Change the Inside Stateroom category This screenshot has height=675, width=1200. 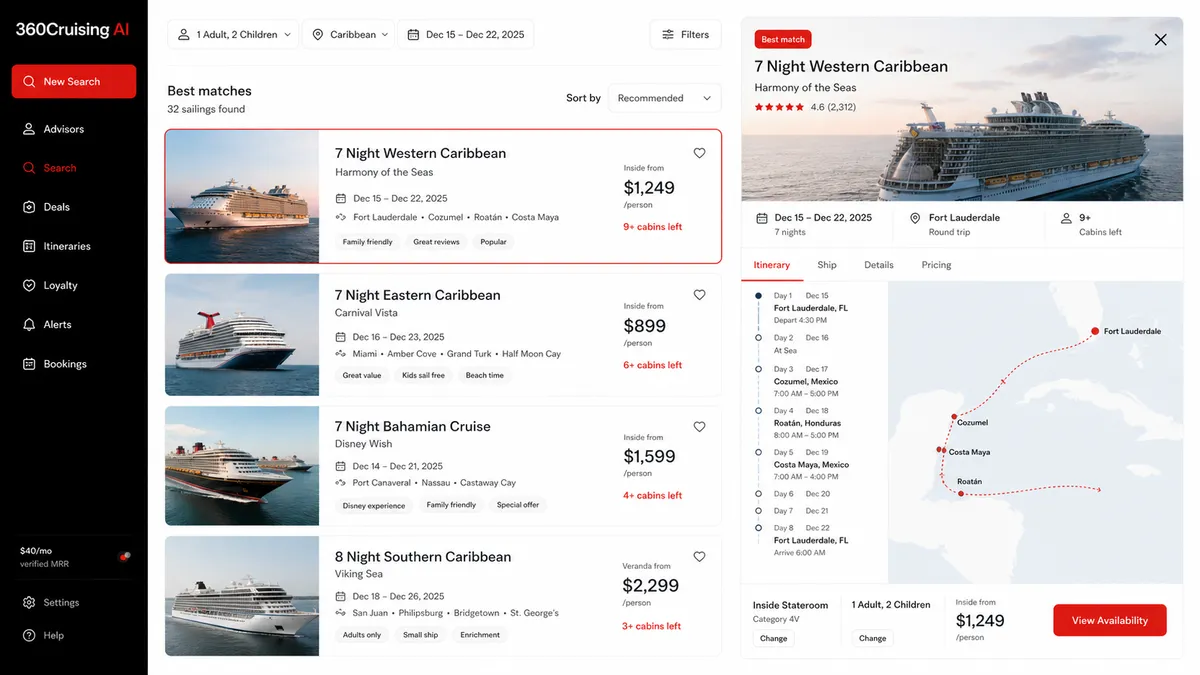(774, 638)
